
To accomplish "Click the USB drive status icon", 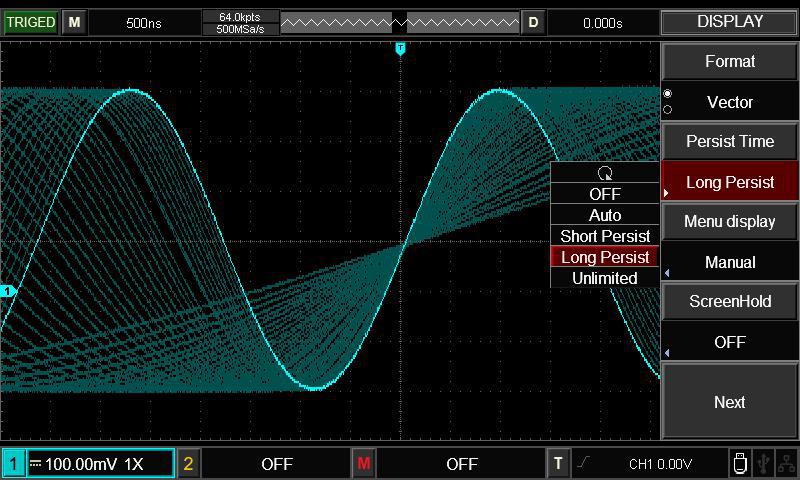I will 739,463.
